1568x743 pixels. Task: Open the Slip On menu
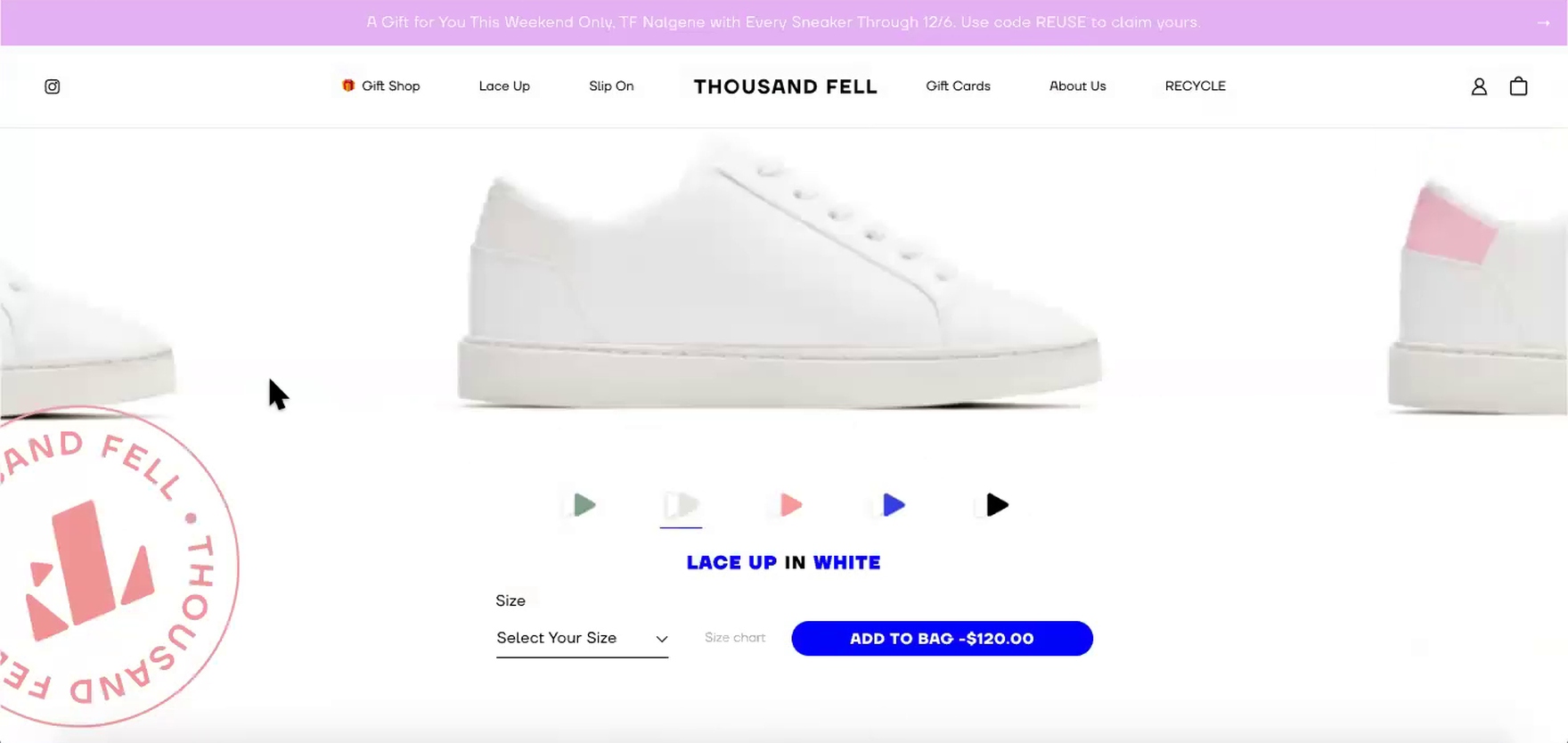point(611,86)
